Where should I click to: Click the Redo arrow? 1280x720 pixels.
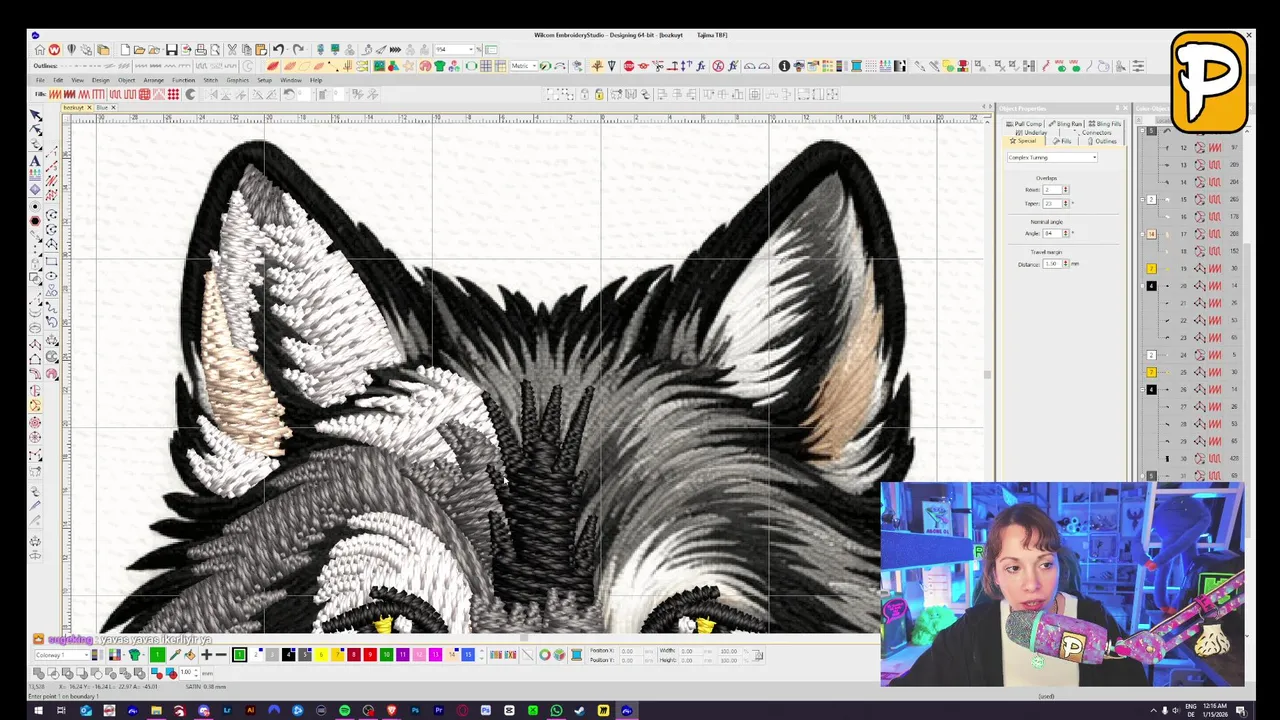298,50
